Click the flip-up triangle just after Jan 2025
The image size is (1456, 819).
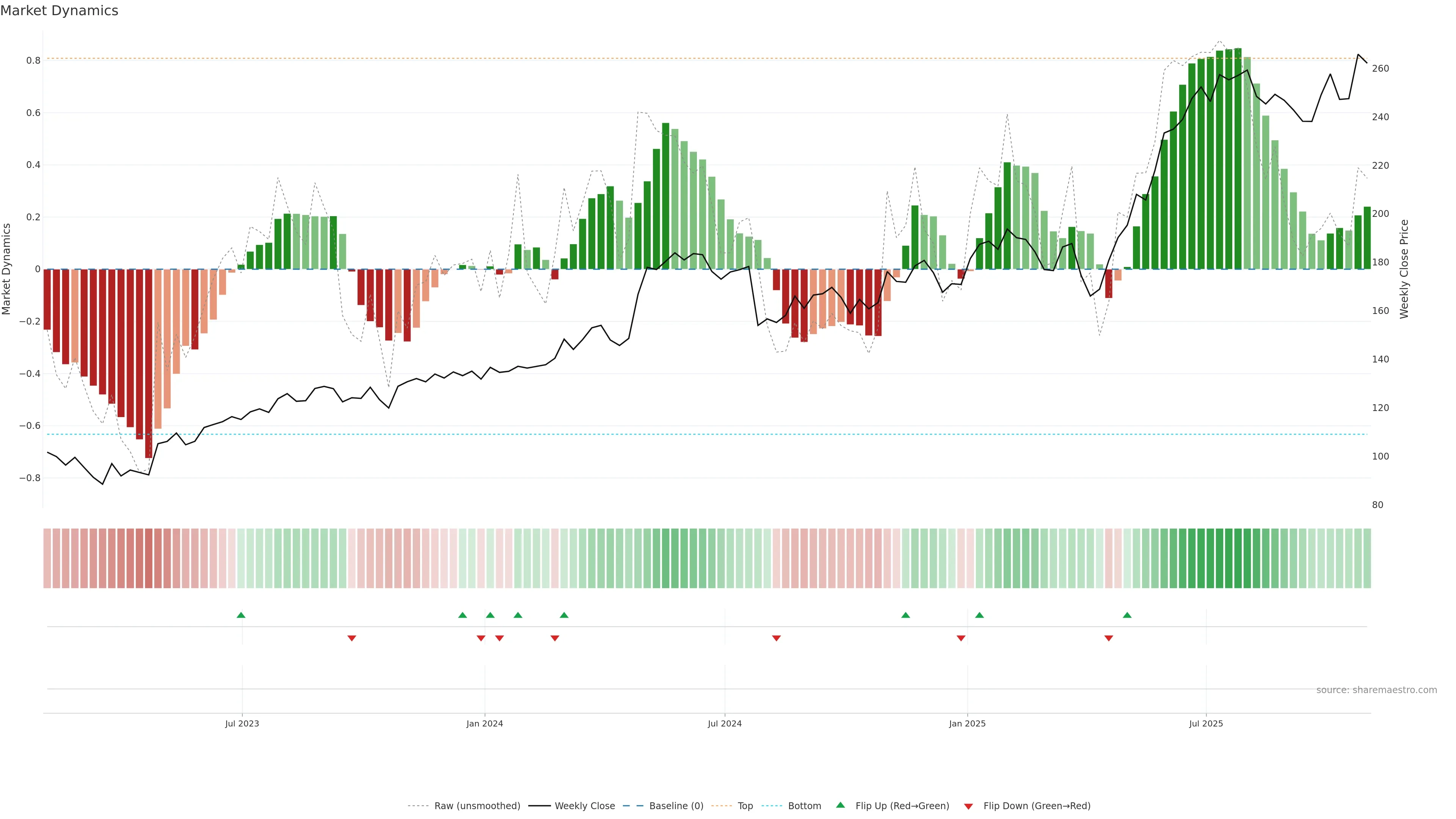[x=979, y=615]
